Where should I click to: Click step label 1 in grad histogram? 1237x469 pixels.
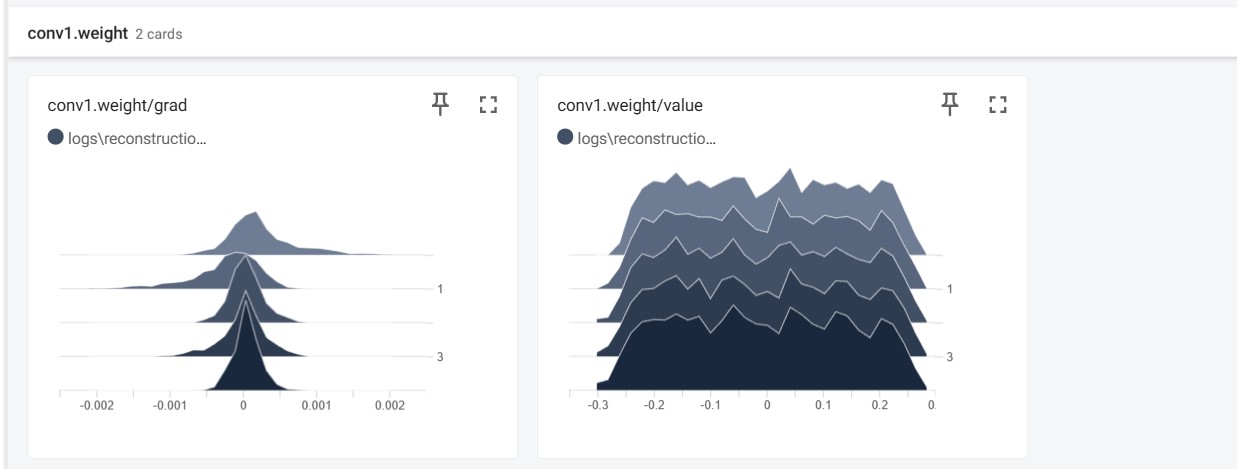click(439, 289)
